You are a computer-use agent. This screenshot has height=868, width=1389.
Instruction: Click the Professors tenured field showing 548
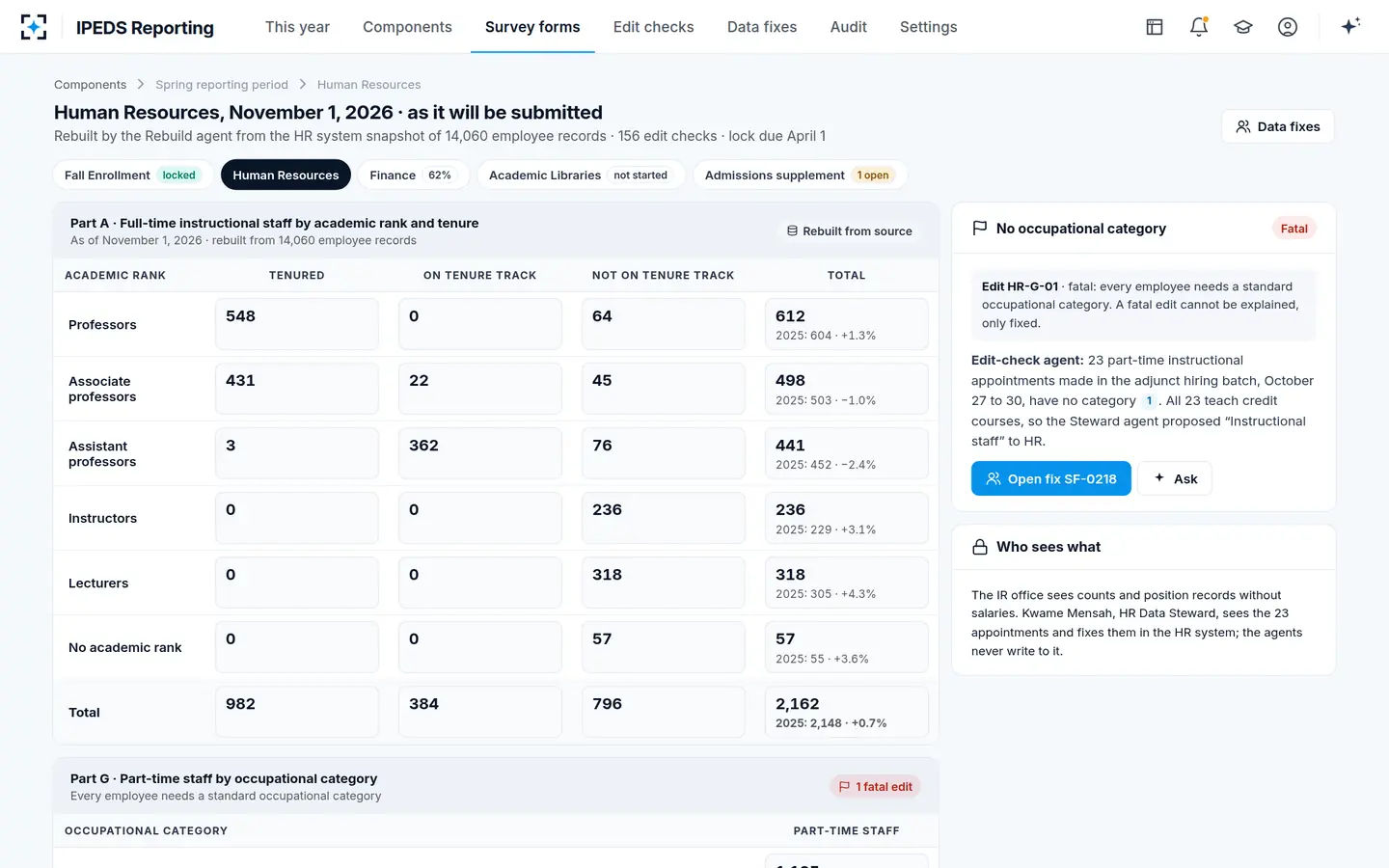(297, 324)
